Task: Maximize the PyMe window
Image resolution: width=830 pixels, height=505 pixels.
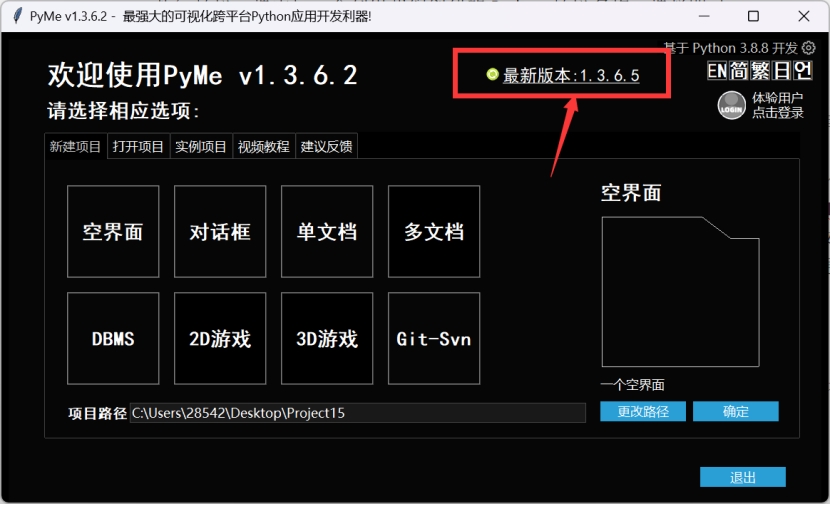Action: (753, 16)
